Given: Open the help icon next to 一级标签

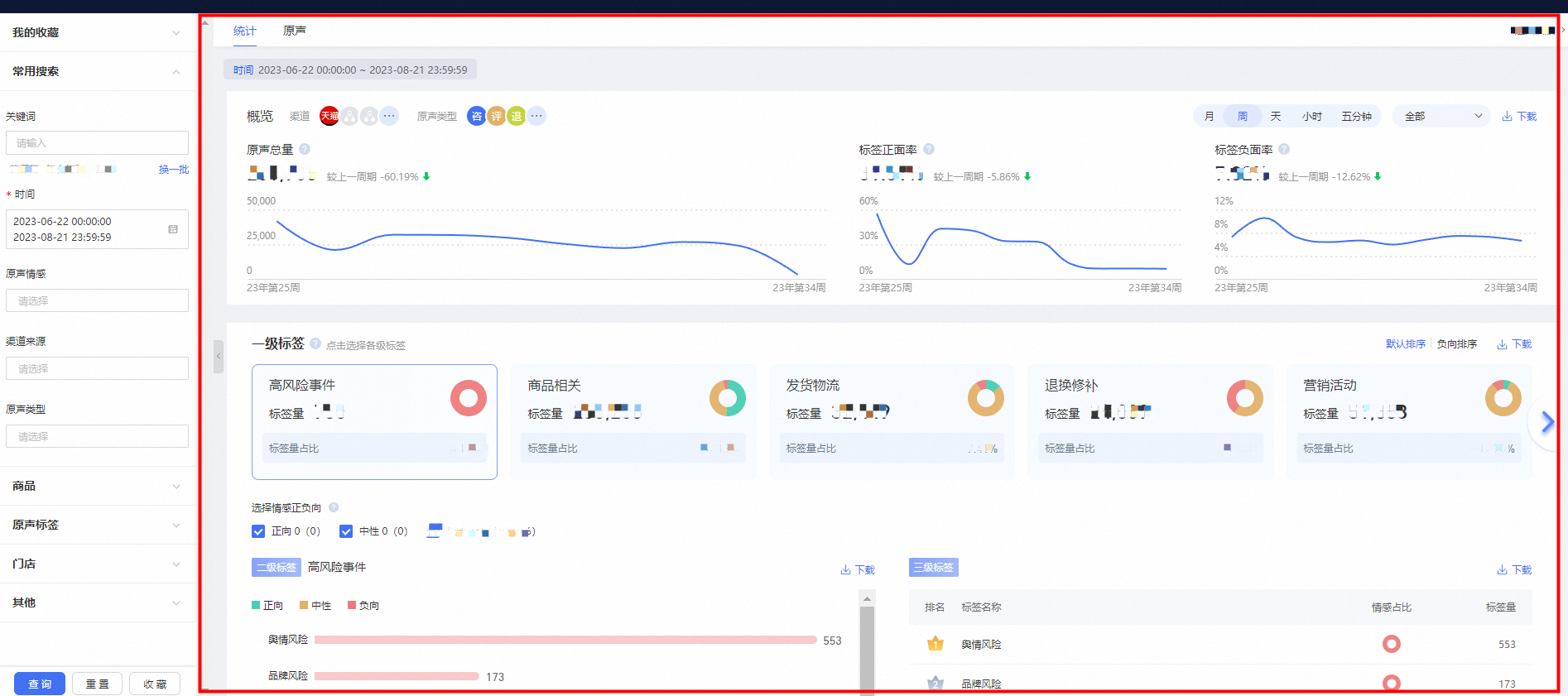Looking at the screenshot, I should tap(315, 343).
